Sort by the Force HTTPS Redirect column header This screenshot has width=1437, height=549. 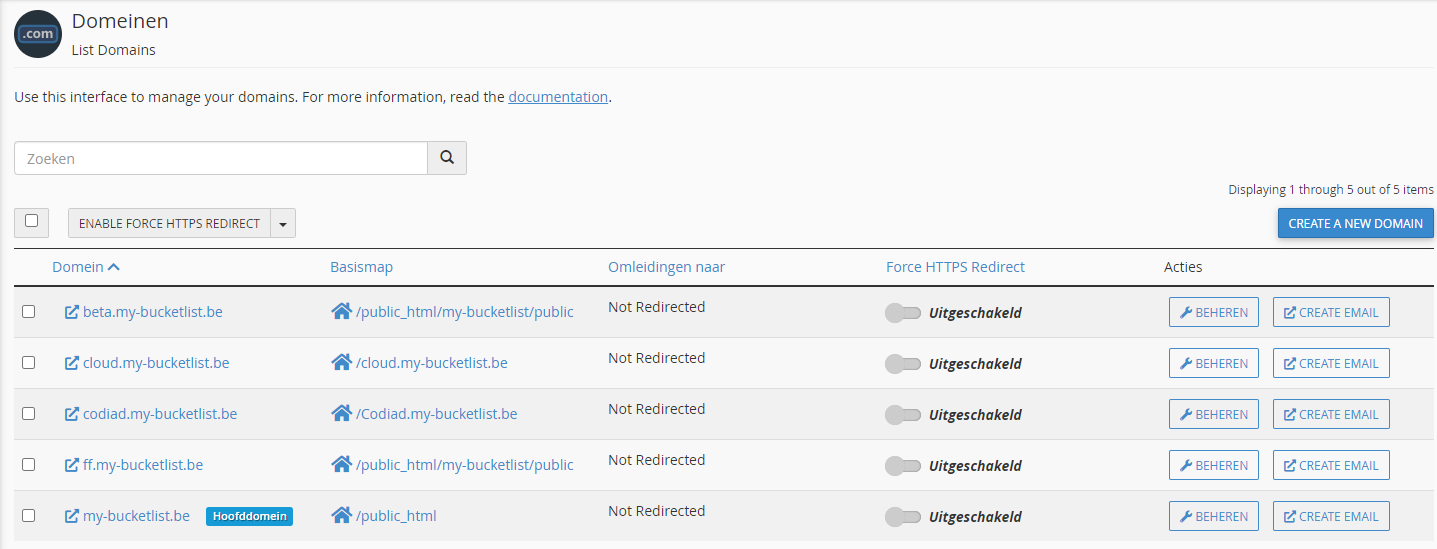pyautogui.click(x=955, y=267)
